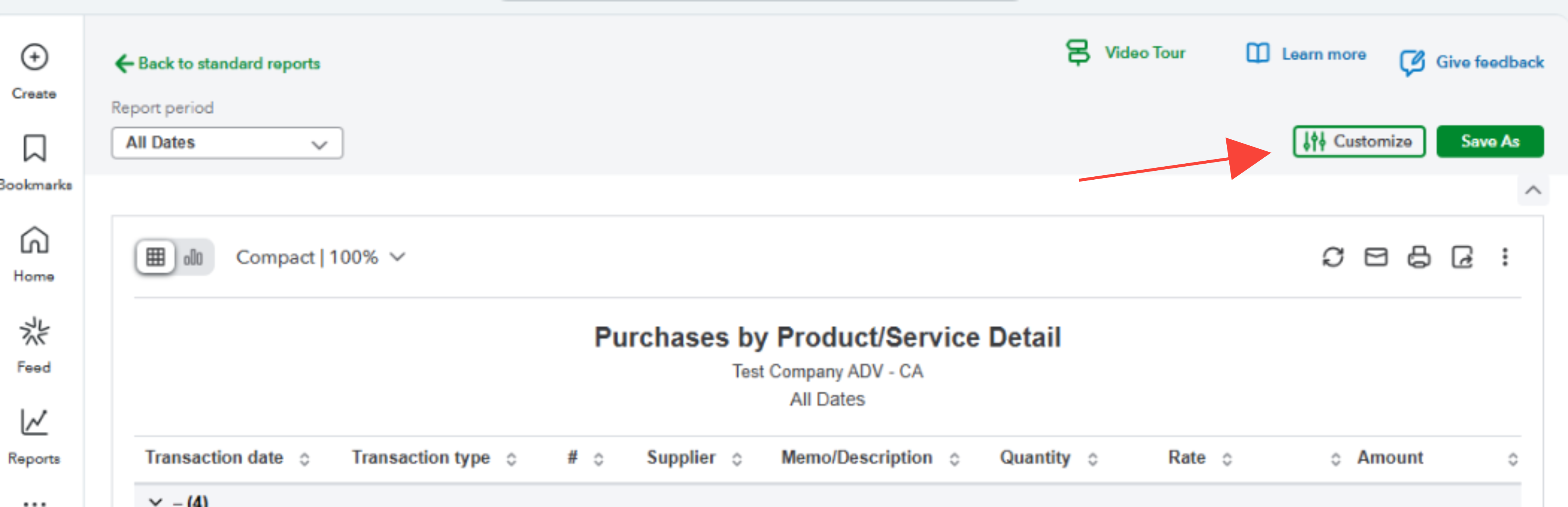Click the green Save As button
The width and height of the screenshot is (1568, 507).
pos(1489,142)
